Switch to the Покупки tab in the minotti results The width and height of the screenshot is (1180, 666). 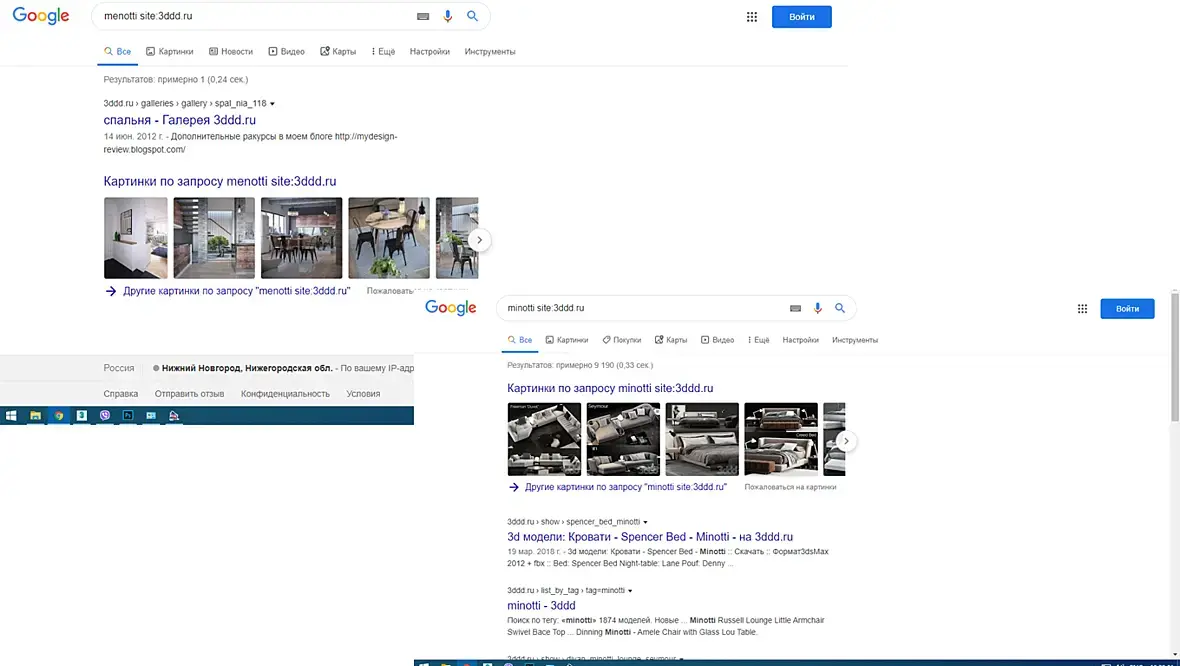click(x=622, y=340)
